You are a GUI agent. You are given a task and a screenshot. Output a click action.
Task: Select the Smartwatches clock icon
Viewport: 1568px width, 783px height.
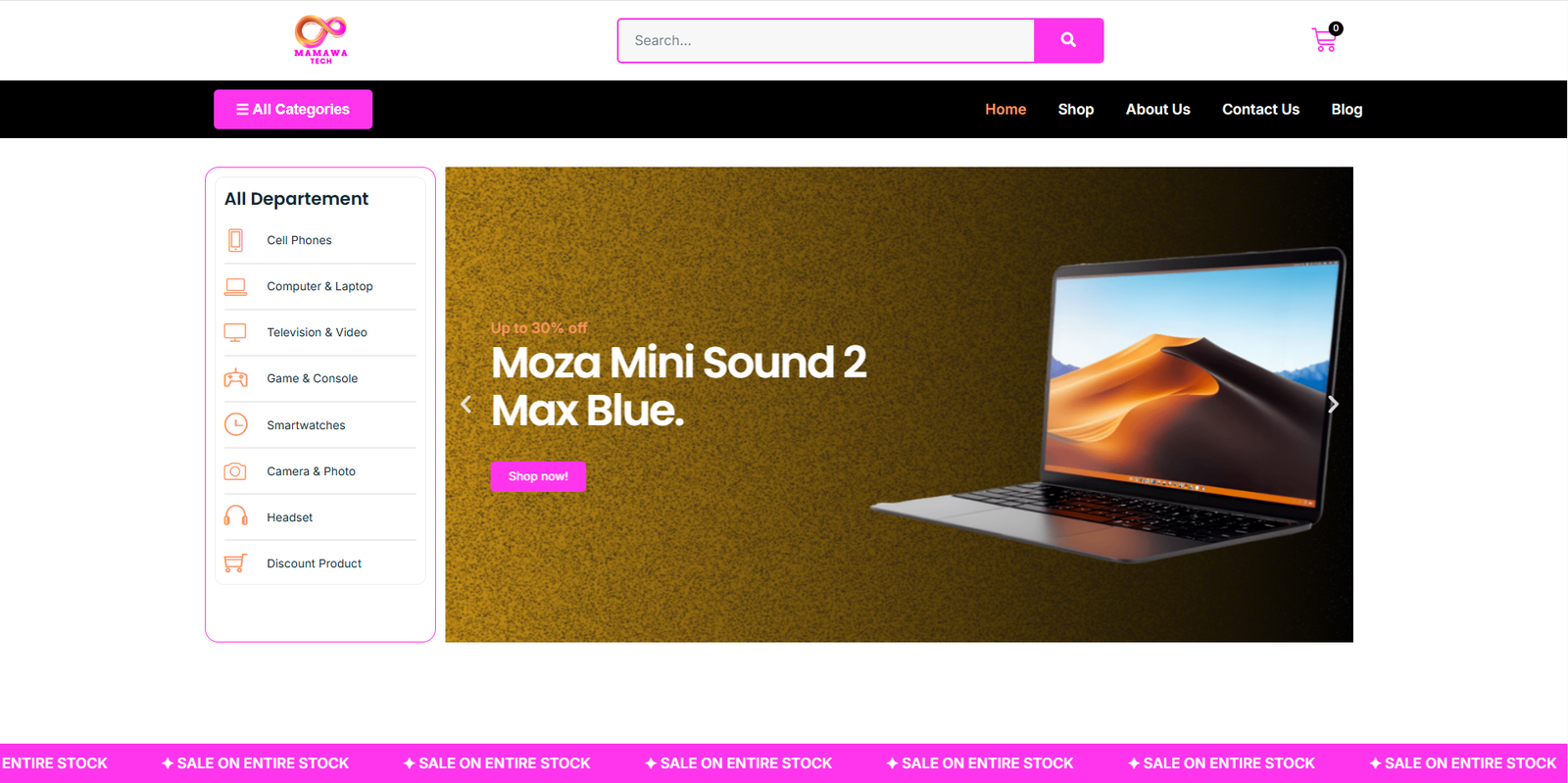[235, 424]
